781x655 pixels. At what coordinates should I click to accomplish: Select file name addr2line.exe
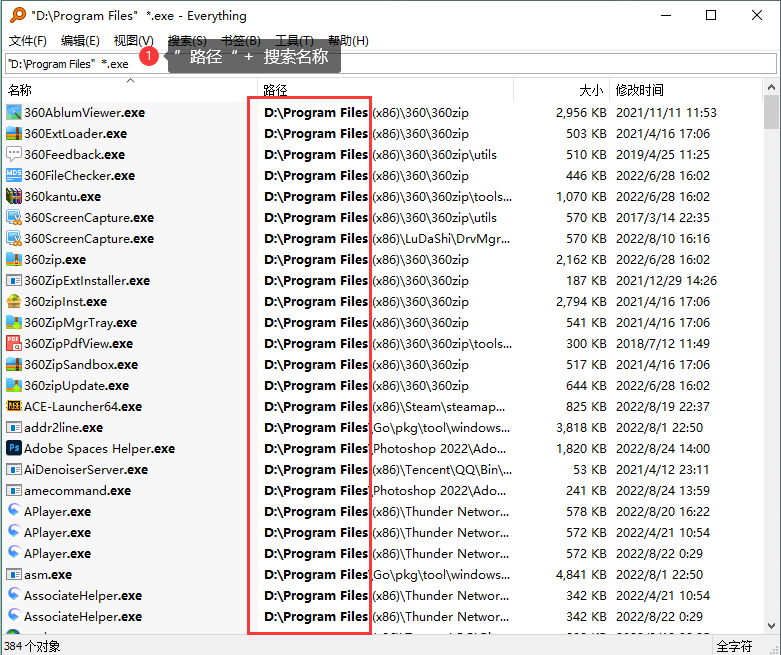(64, 427)
